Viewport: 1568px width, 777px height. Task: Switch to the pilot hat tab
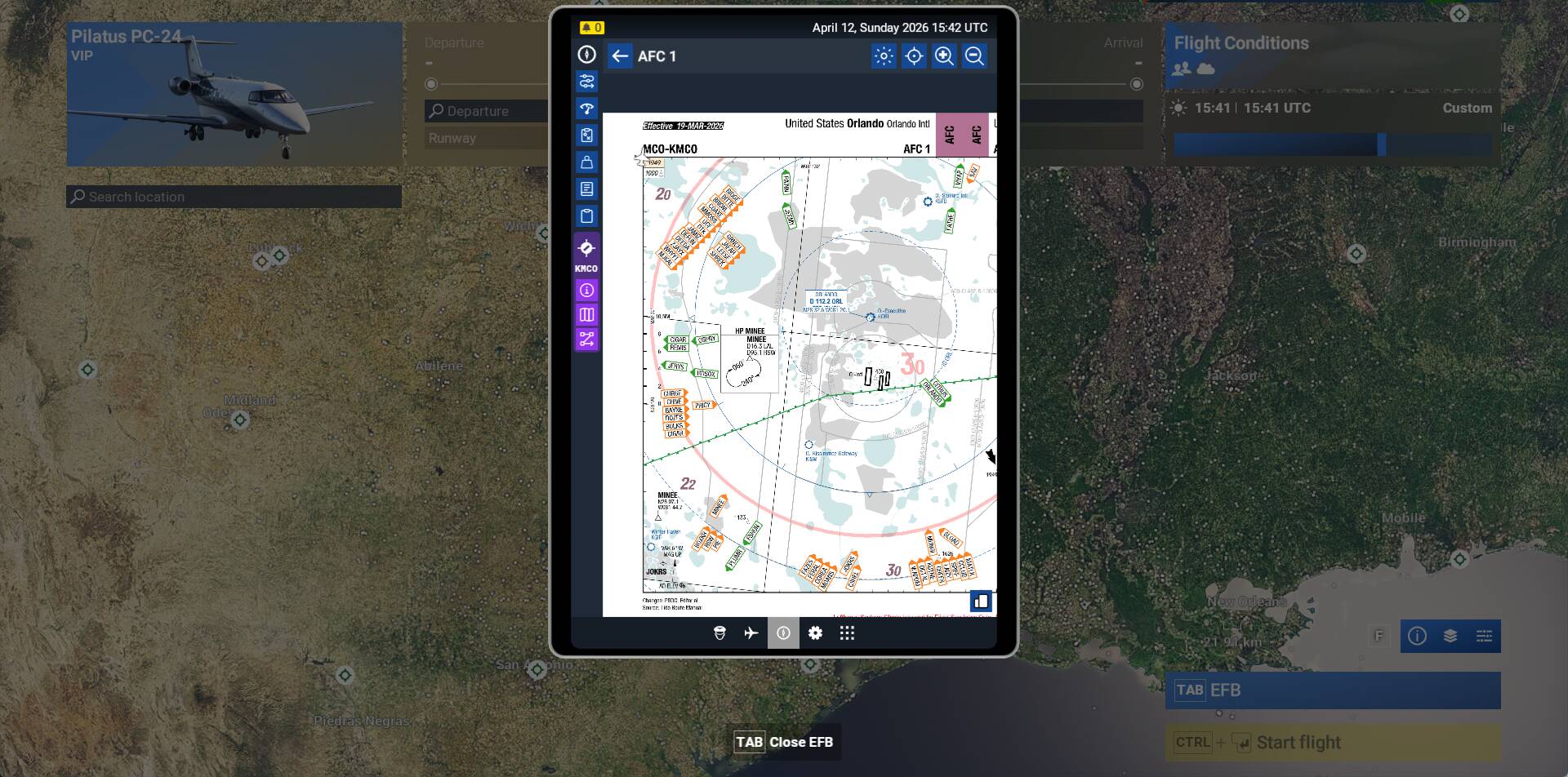pyautogui.click(x=719, y=633)
